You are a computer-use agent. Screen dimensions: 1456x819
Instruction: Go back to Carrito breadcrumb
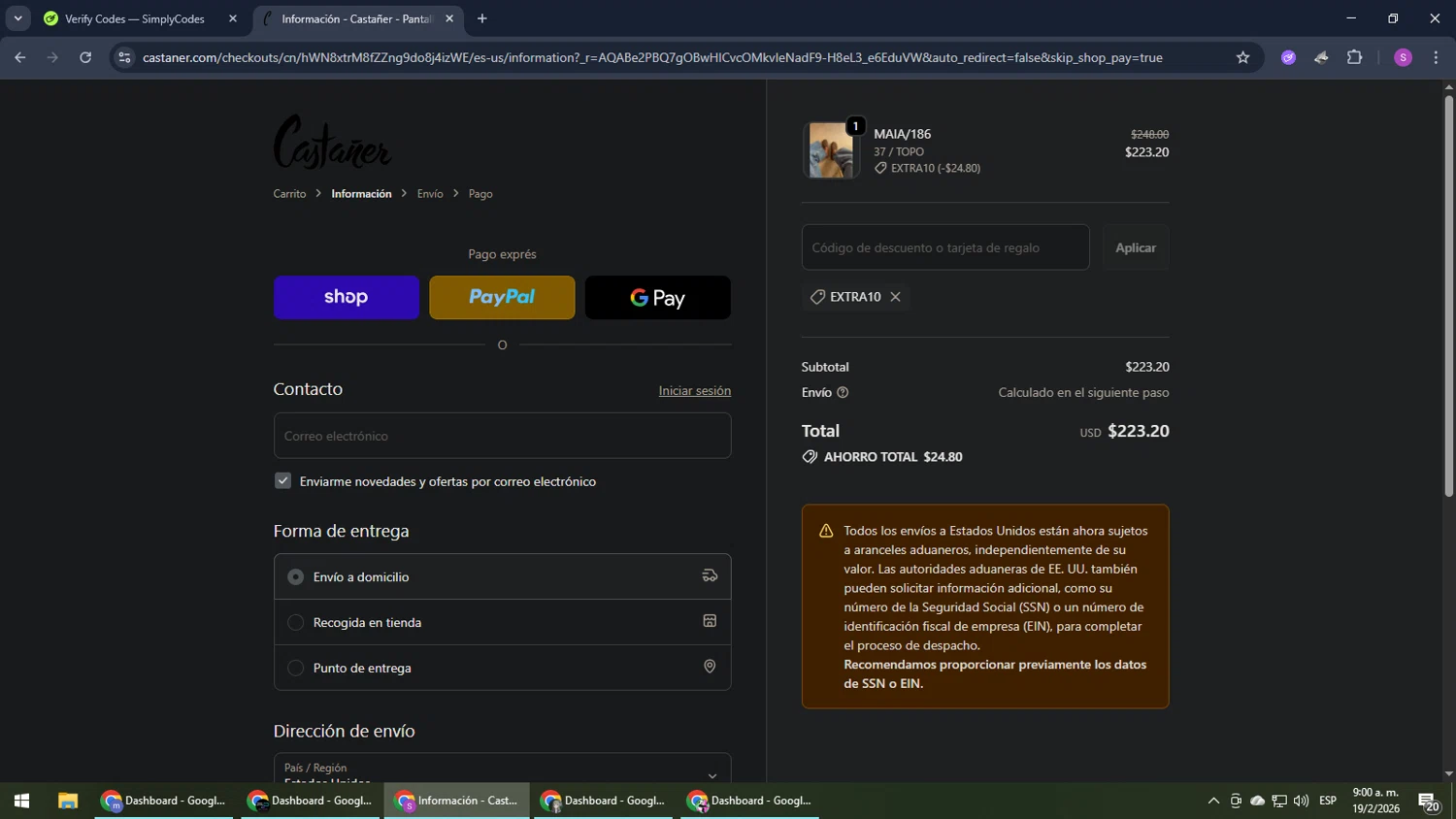click(x=289, y=194)
